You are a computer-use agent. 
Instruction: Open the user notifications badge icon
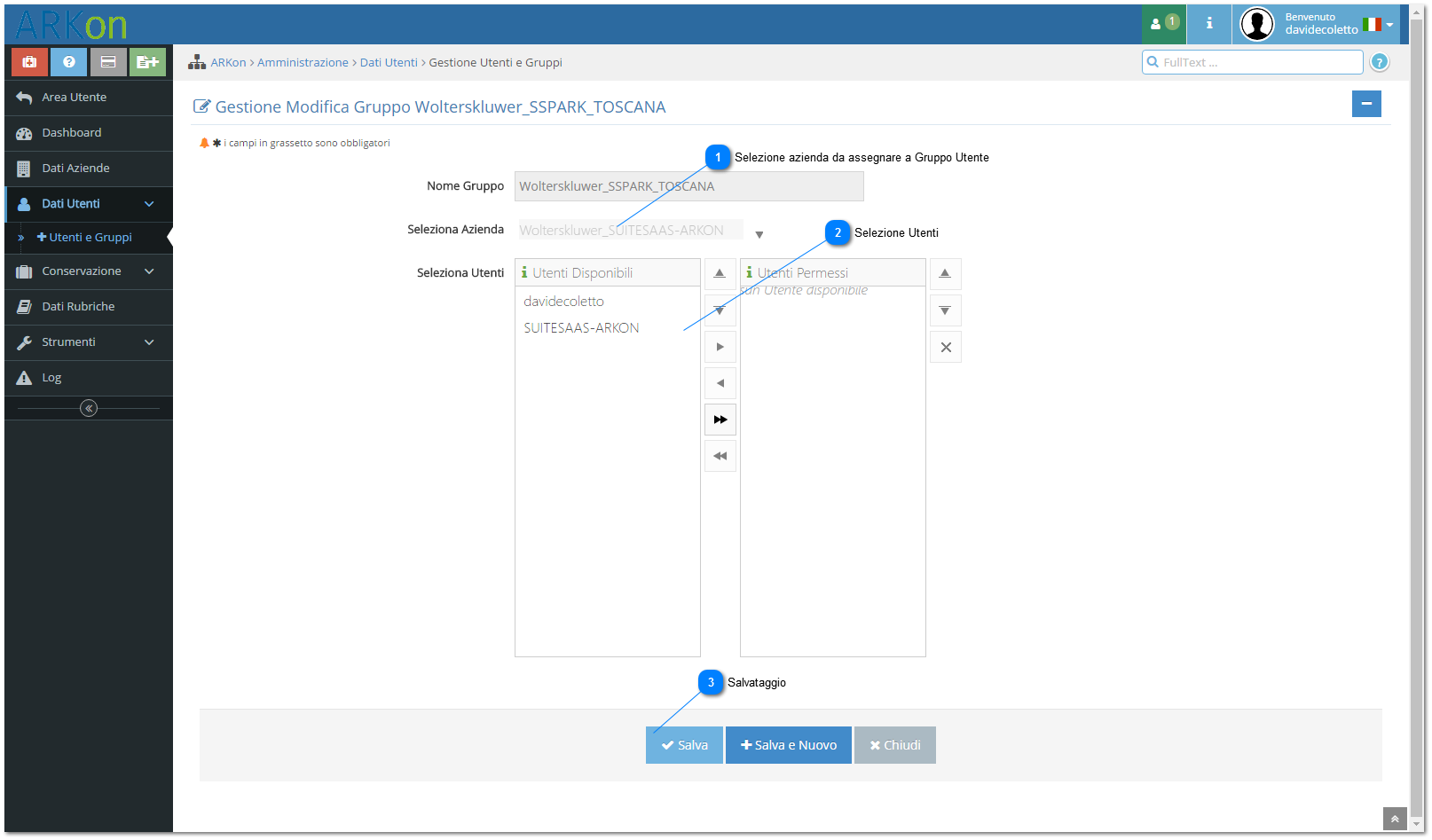[x=1164, y=23]
